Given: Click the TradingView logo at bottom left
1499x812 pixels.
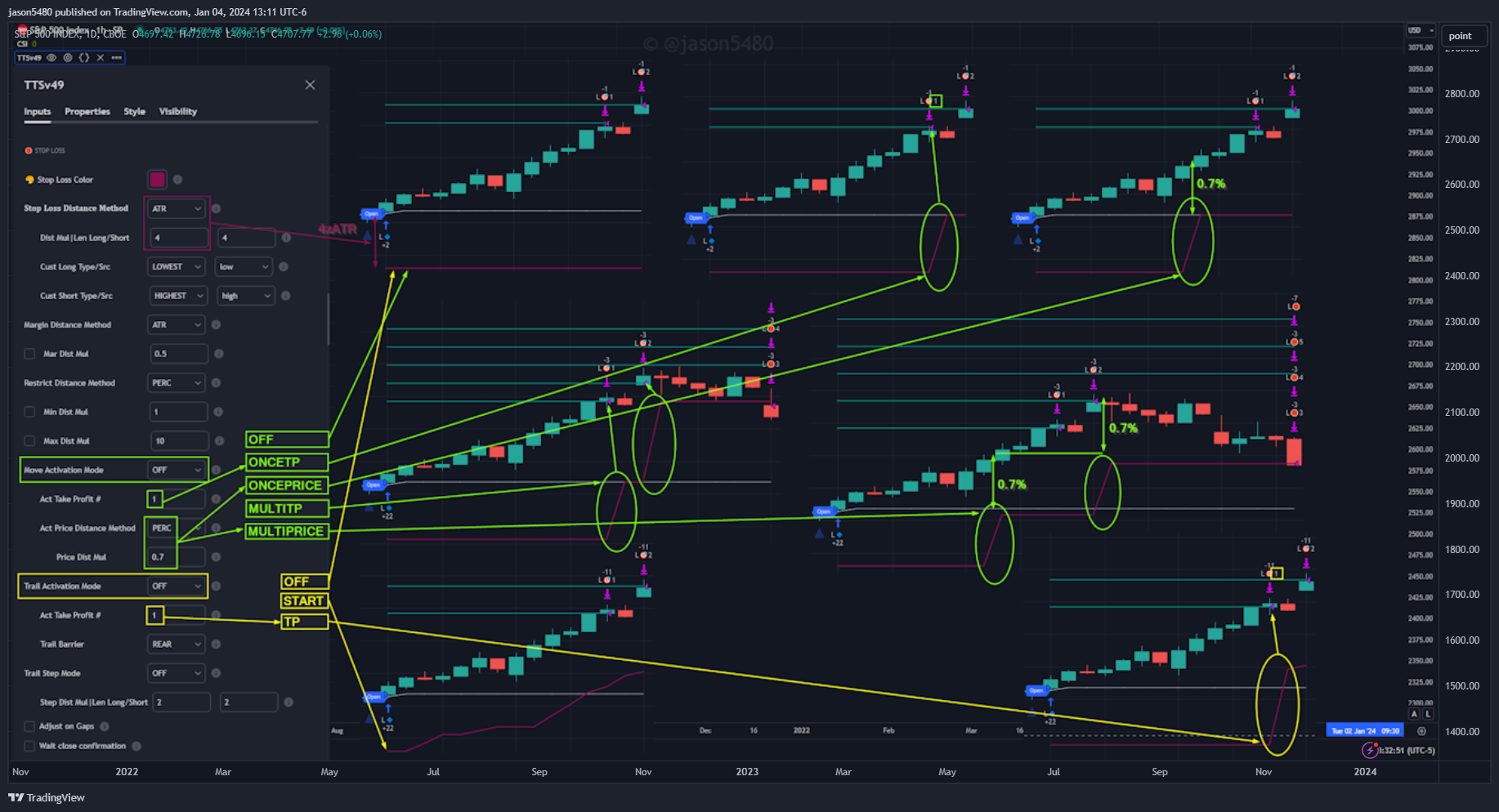Looking at the screenshot, I should 47,797.
